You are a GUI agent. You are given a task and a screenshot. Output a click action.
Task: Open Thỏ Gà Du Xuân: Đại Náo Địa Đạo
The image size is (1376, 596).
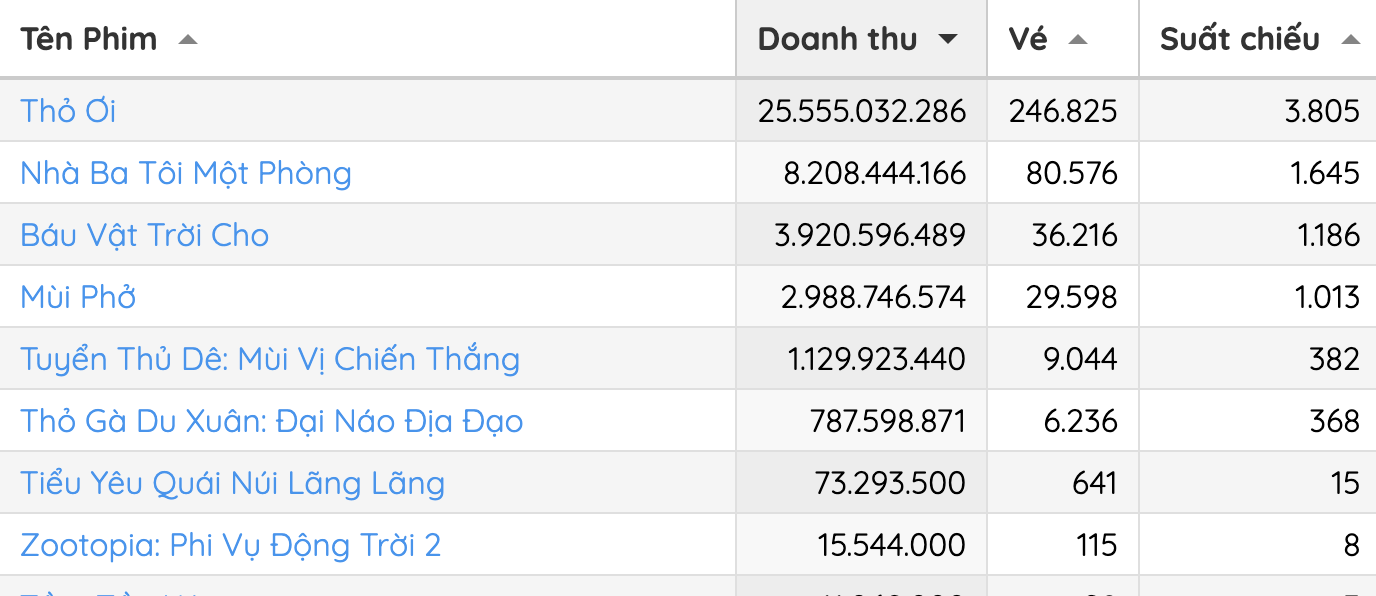272,421
